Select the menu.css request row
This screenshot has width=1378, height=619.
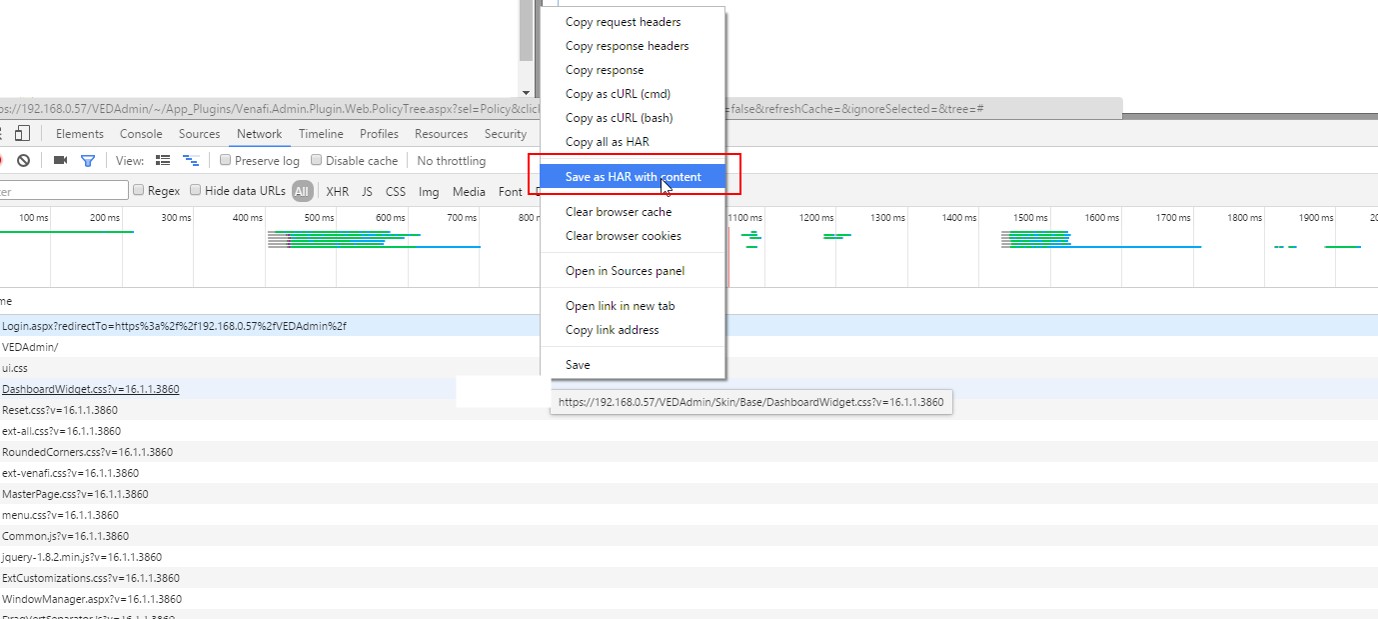(x=689, y=515)
